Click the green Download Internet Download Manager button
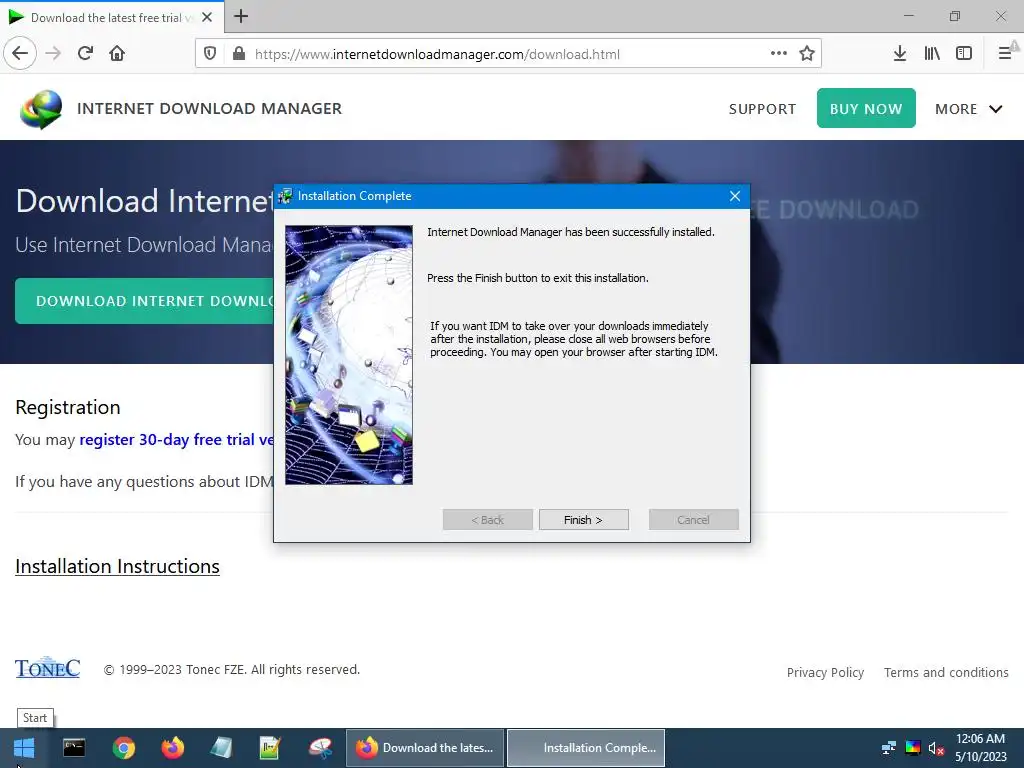 tap(145, 300)
